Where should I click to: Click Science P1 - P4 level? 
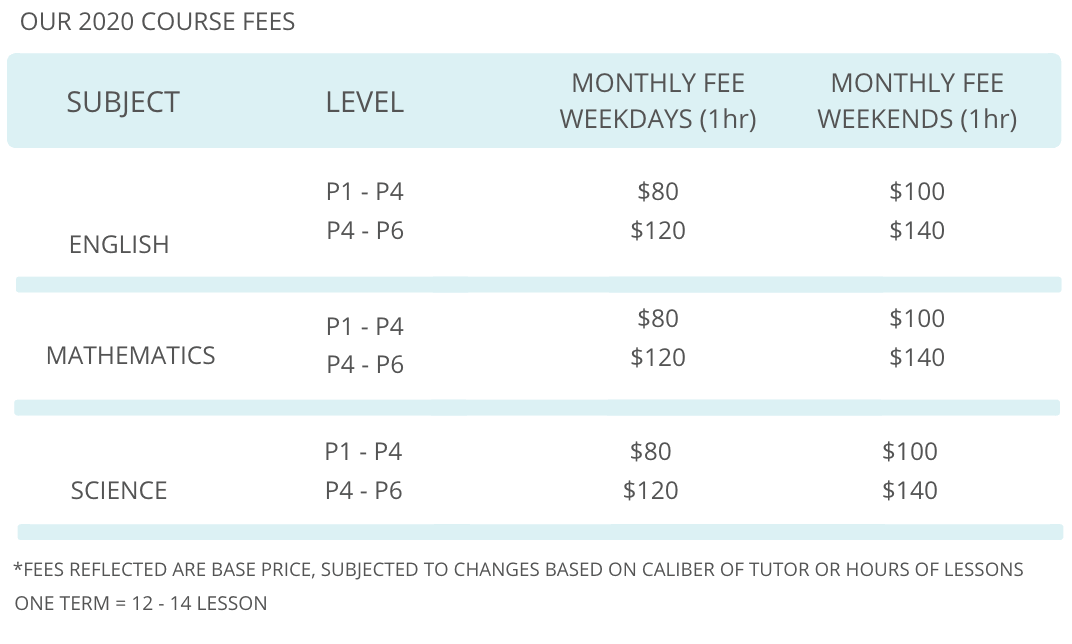(363, 451)
